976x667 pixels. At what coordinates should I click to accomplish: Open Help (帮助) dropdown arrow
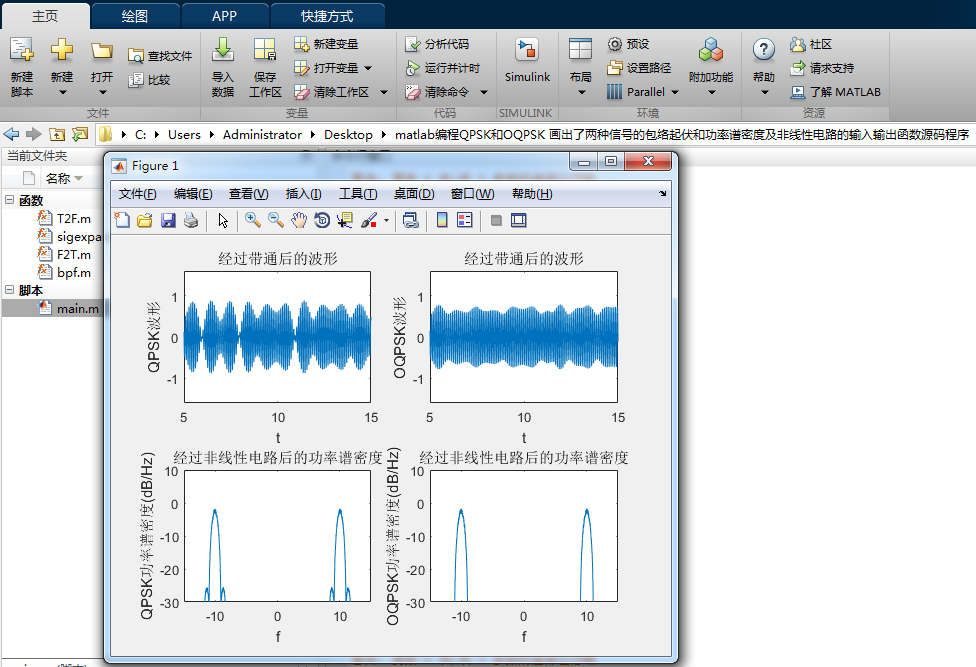point(765,93)
